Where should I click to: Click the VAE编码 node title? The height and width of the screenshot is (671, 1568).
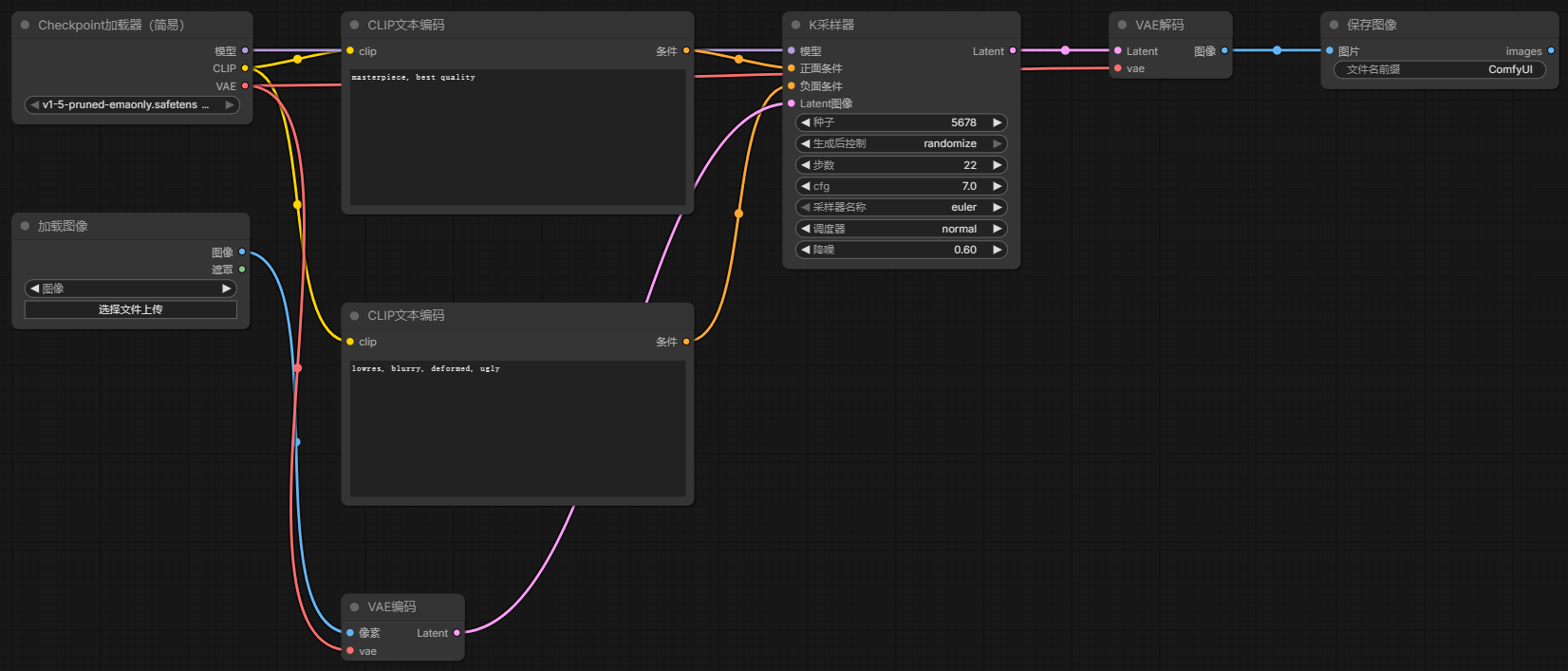click(x=392, y=606)
